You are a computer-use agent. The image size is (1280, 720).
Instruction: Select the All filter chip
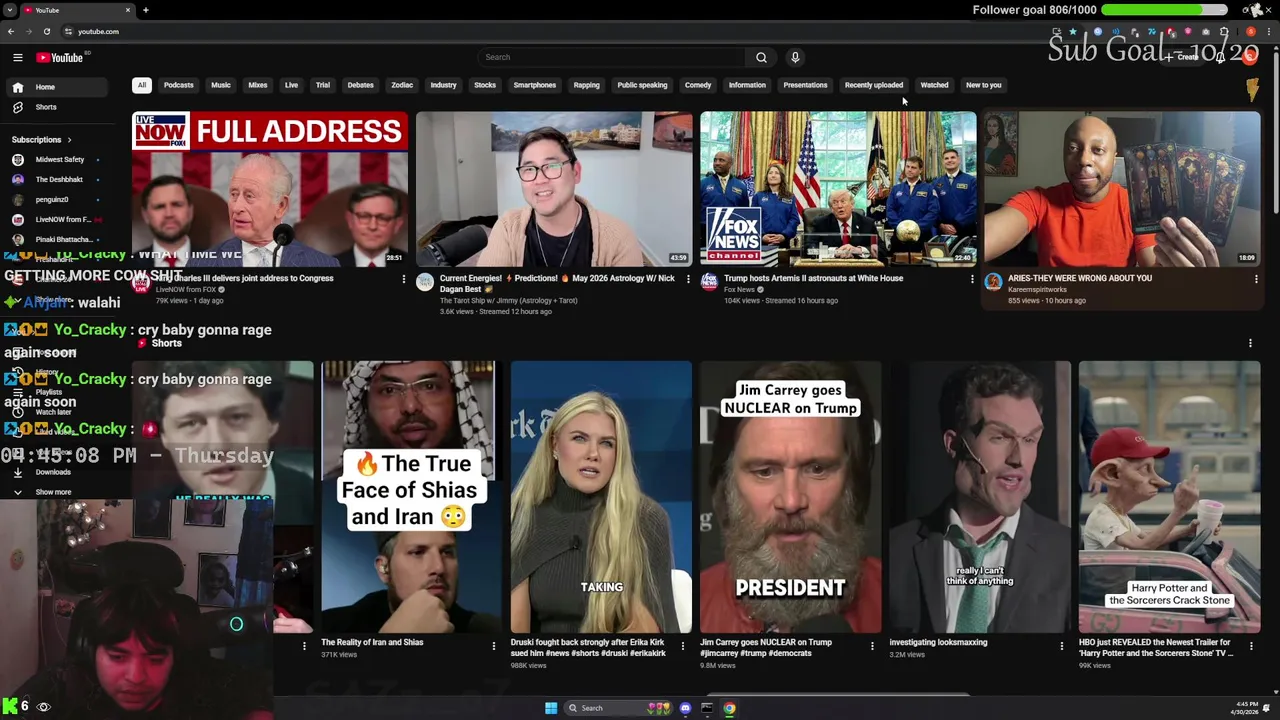(x=142, y=85)
